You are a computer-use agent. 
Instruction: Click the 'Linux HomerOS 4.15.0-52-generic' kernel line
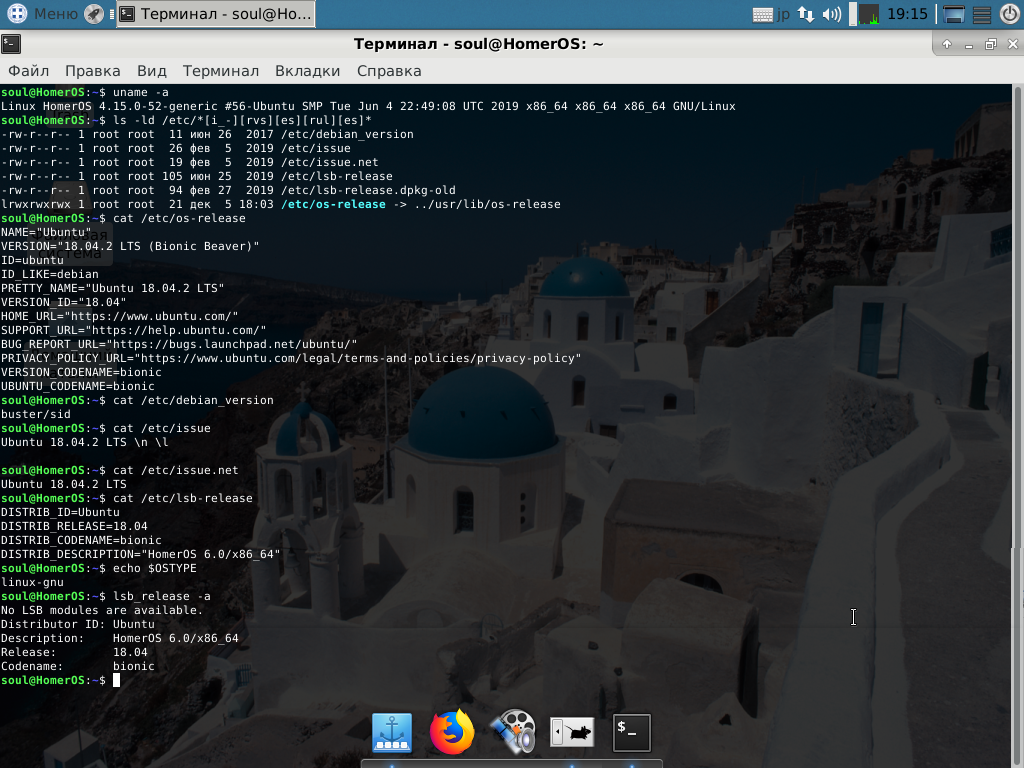(368, 106)
